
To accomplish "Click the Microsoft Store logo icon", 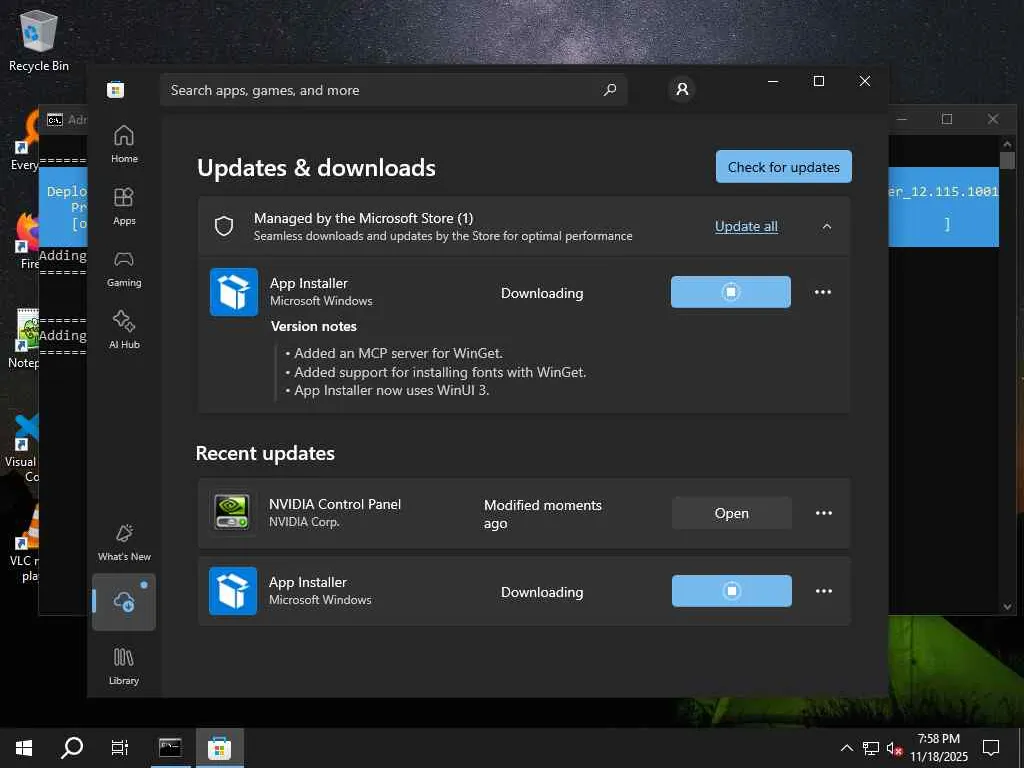I will 116,89.
